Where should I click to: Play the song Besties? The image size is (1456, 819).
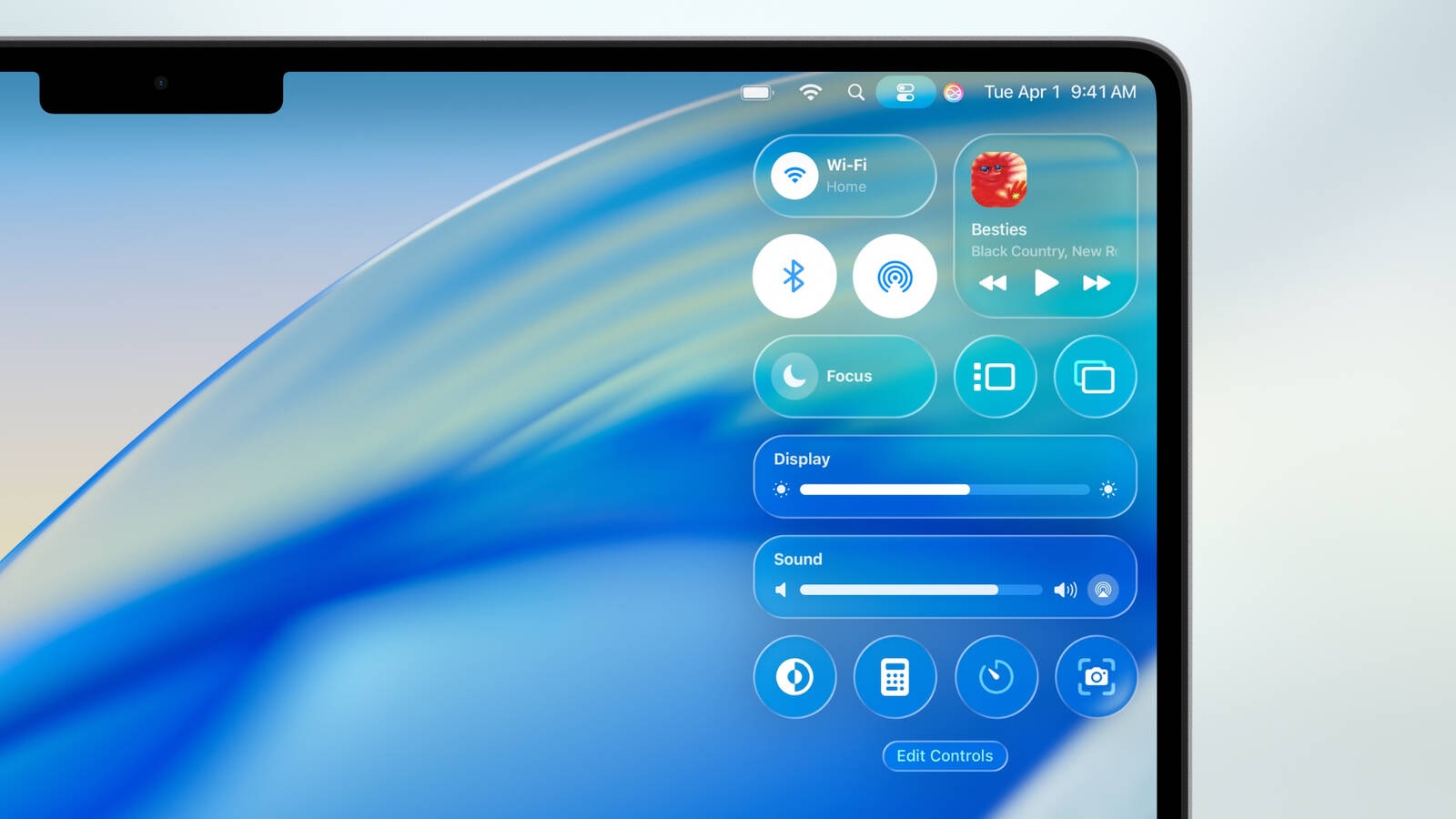pyautogui.click(x=1046, y=283)
